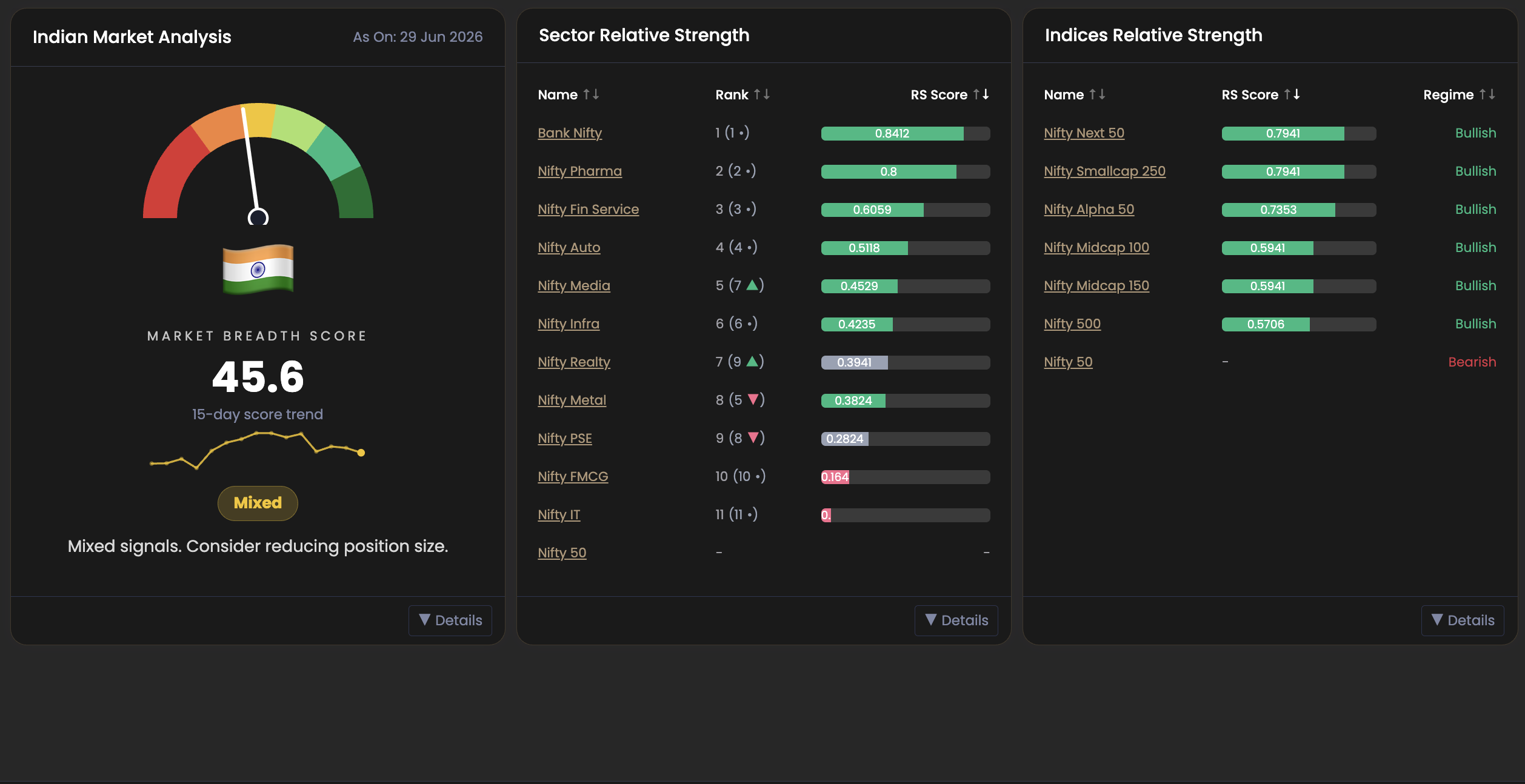The height and width of the screenshot is (784, 1525).
Task: Click the 15-day score trend sparkline
Action: click(x=257, y=450)
